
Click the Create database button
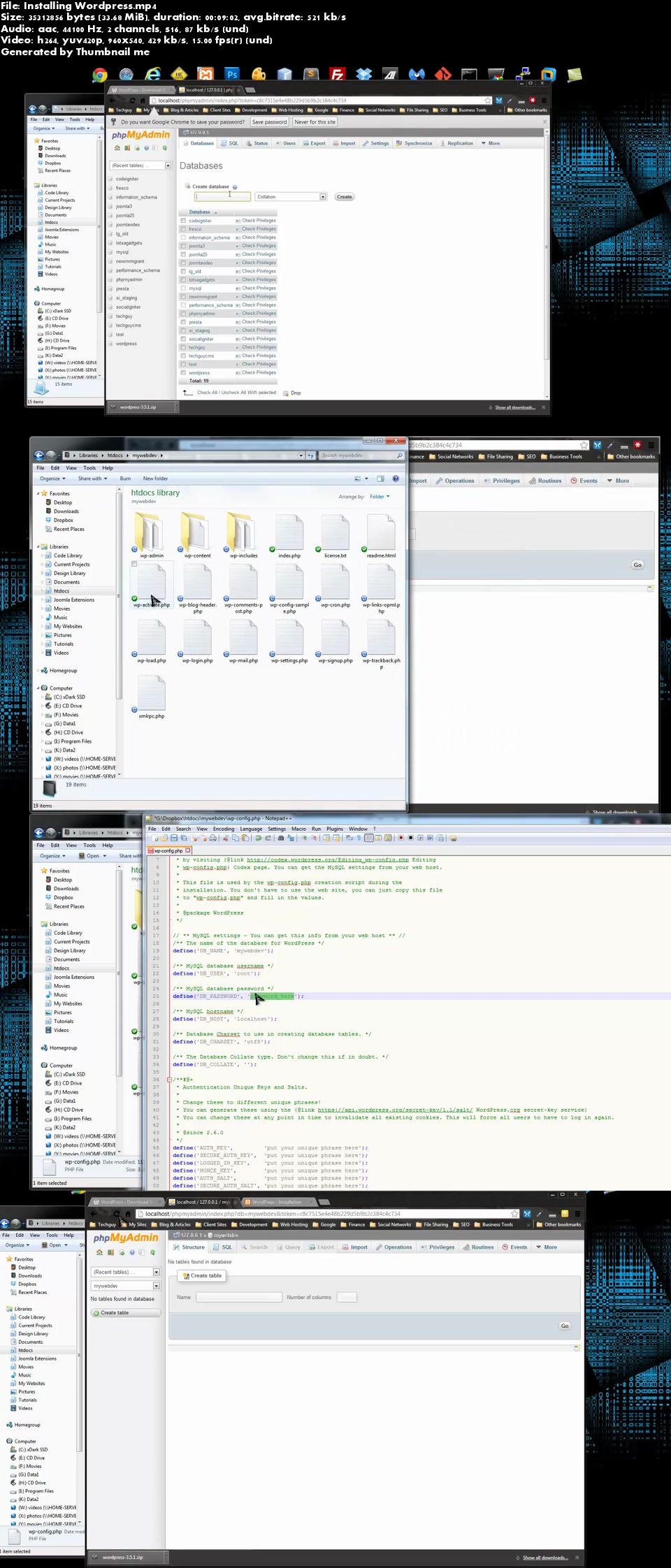[344, 197]
